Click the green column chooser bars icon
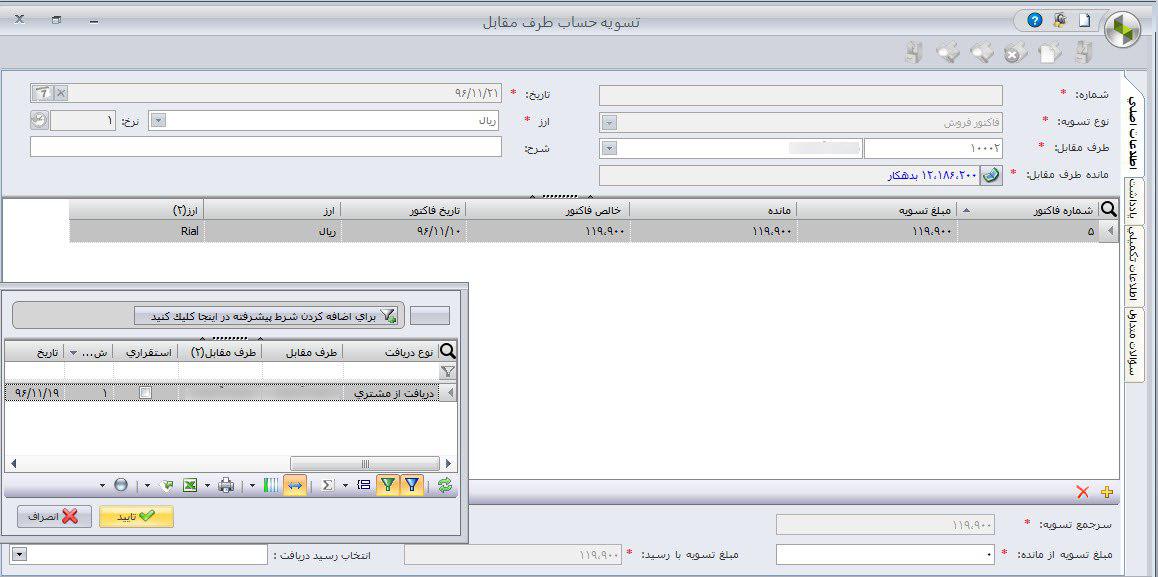 (271, 485)
